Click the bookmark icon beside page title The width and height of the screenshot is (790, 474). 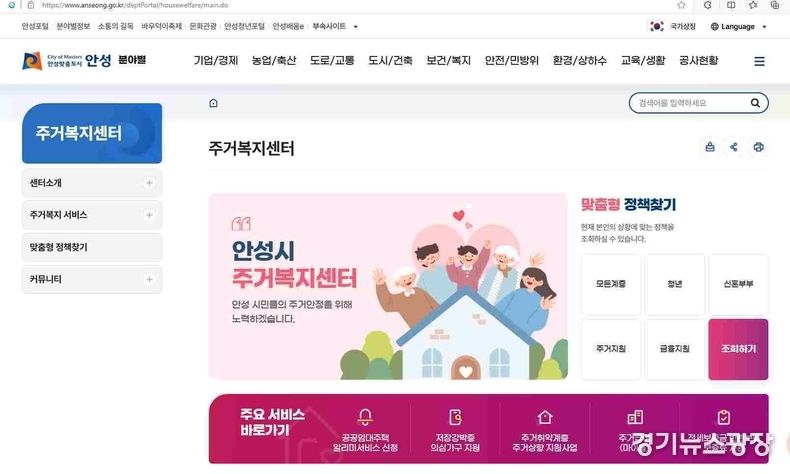tap(709, 147)
